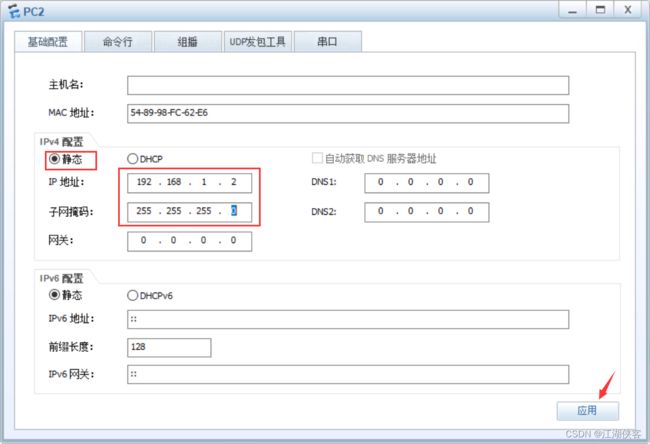Select the DHCPv6 radio button

133,296
